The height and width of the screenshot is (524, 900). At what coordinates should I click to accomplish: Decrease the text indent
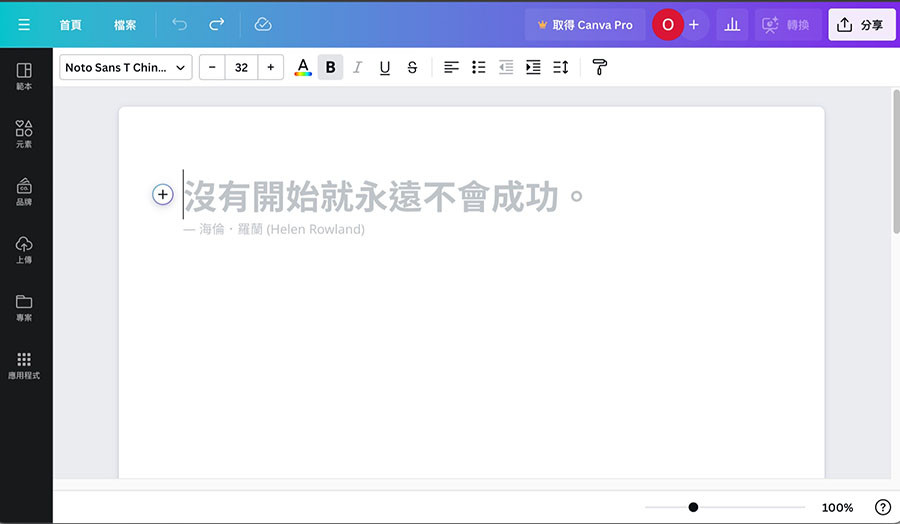coord(506,67)
